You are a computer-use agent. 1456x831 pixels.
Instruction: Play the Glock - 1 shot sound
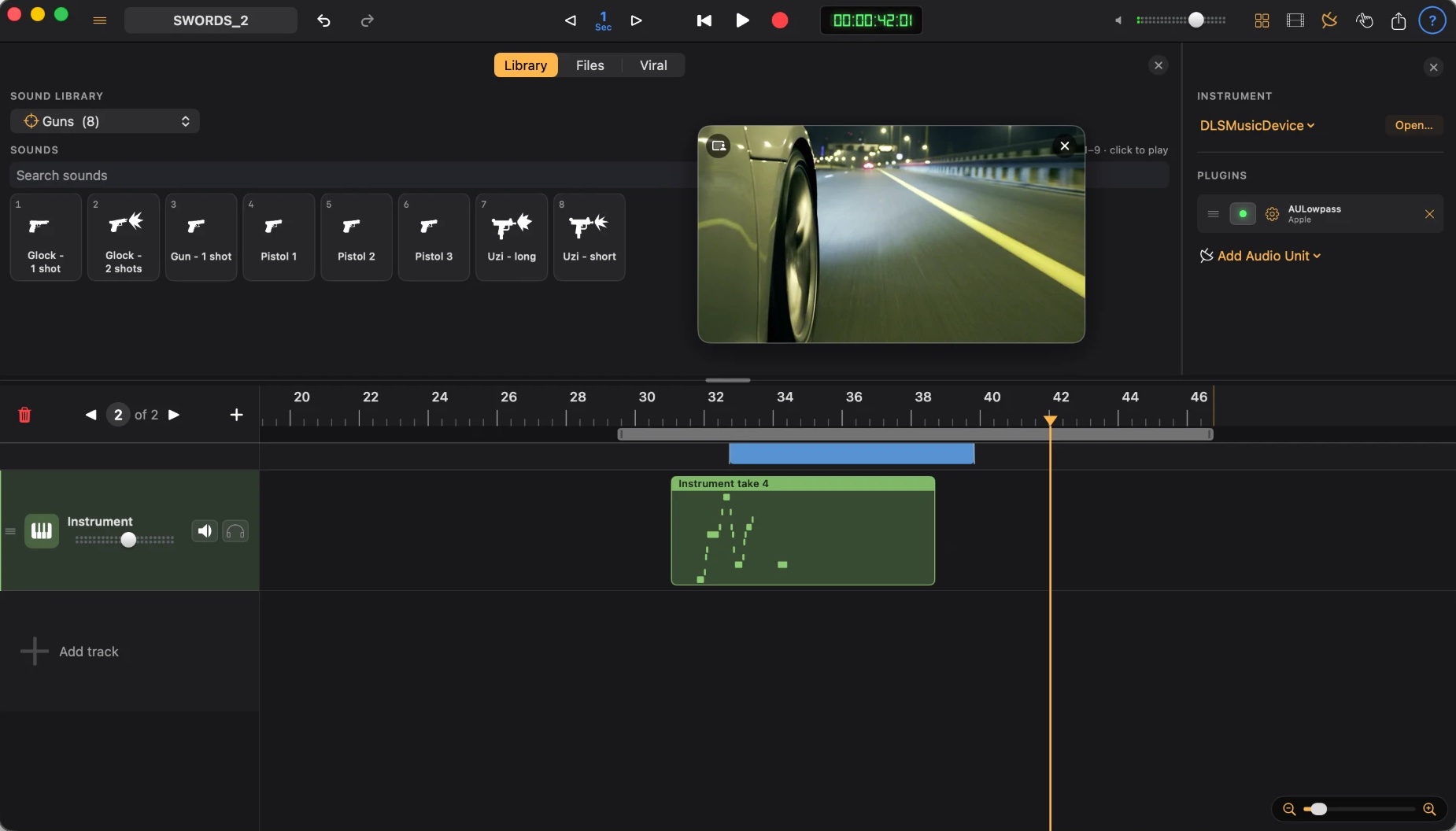[46, 237]
